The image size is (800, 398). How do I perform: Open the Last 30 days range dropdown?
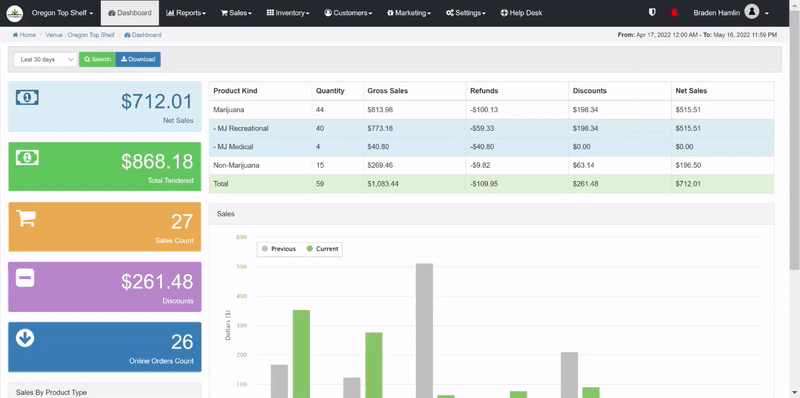(x=45, y=59)
